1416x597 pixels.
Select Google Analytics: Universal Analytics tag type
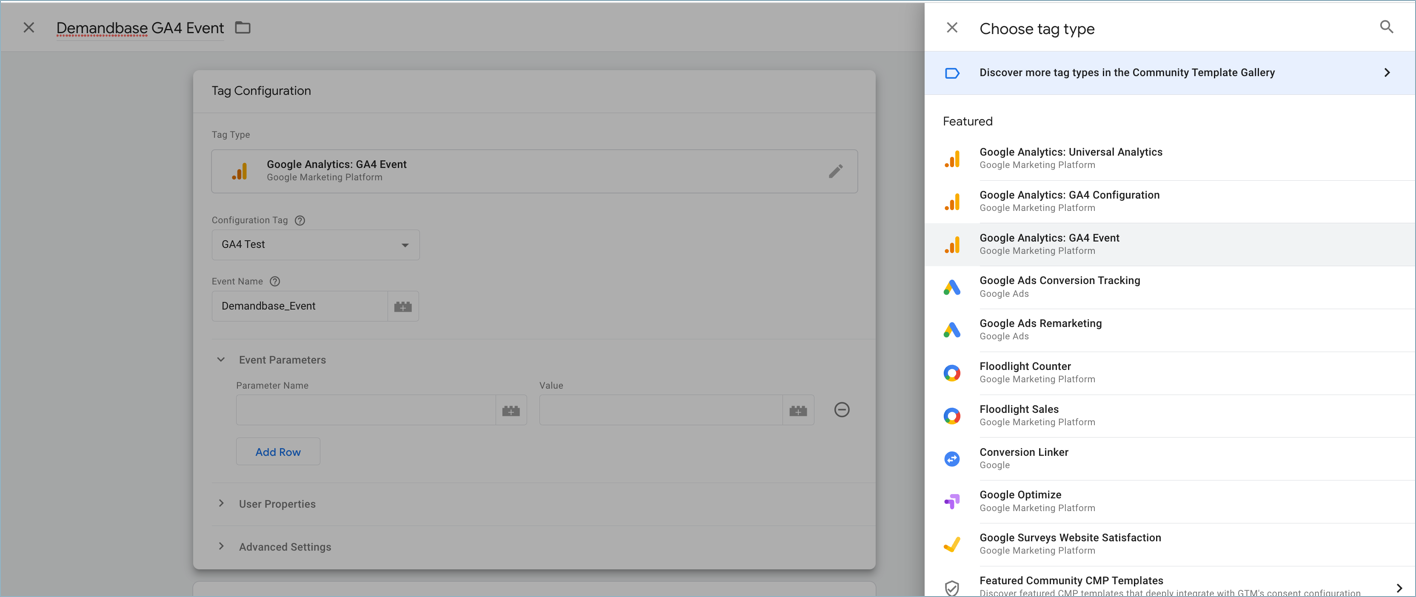pyautogui.click(x=1170, y=159)
